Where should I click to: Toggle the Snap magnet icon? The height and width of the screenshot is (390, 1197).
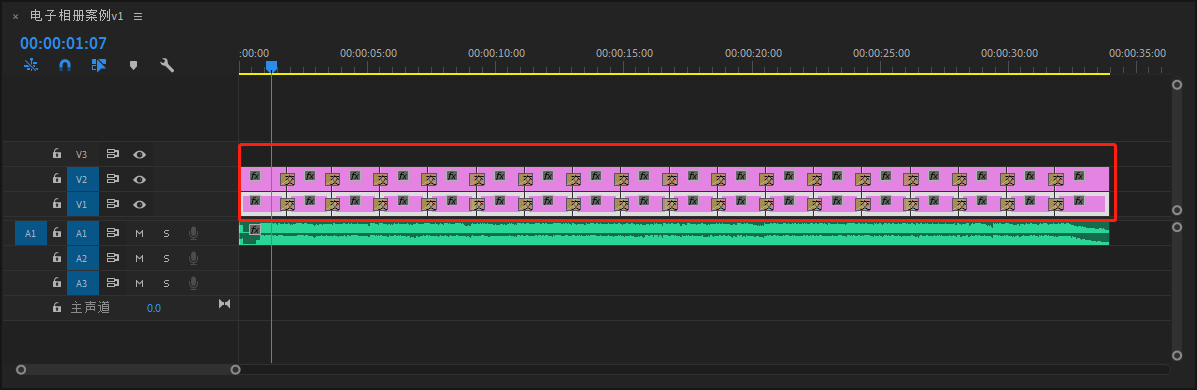(65, 65)
